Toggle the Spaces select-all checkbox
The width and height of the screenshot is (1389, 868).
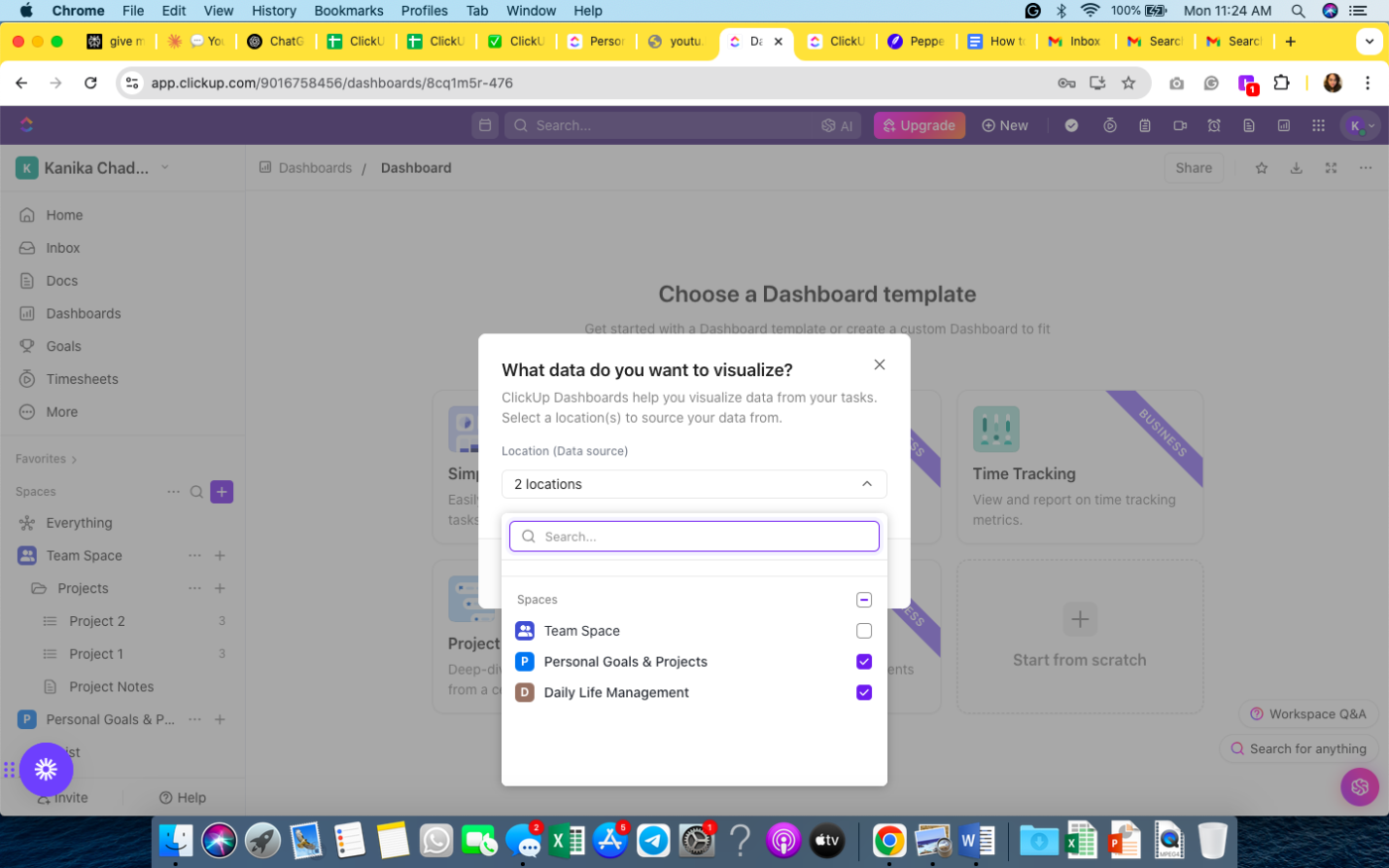click(863, 600)
